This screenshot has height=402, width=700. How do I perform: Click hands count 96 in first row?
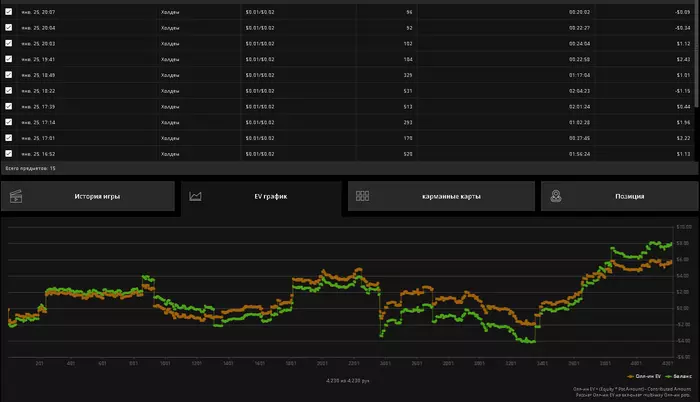(x=409, y=12)
